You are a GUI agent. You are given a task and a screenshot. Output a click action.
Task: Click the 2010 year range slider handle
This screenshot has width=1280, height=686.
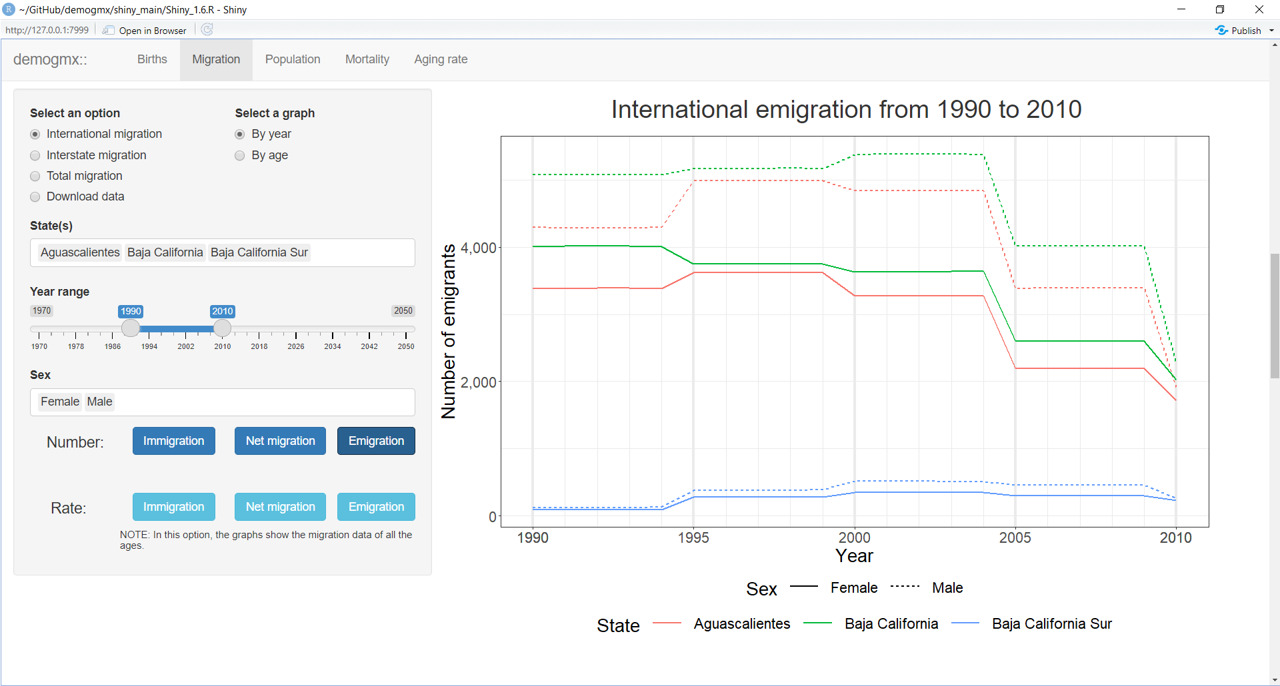pyautogui.click(x=222, y=329)
